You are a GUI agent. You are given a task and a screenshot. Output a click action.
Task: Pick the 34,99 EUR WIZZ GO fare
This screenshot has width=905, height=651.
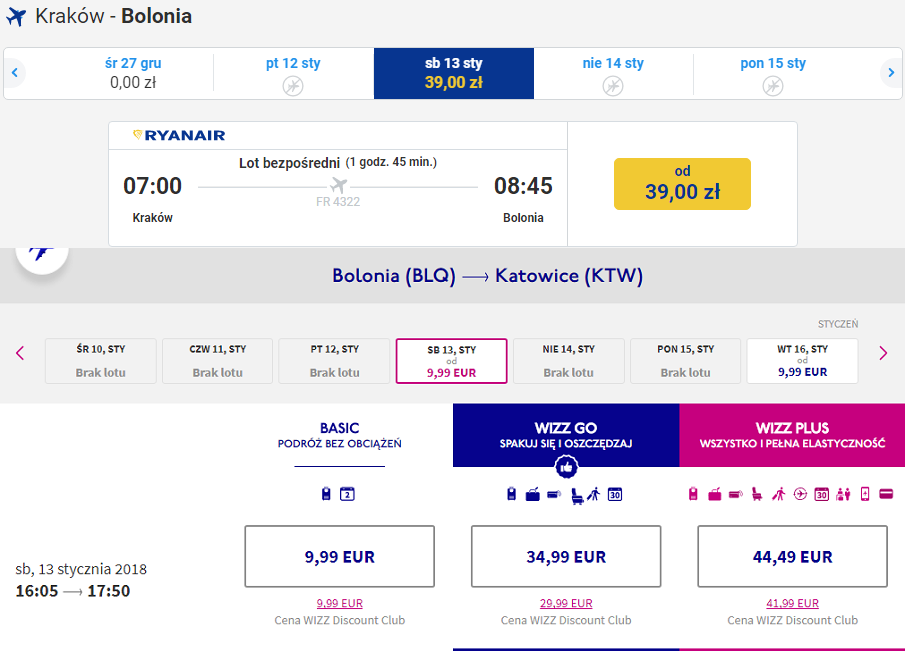[x=566, y=556]
